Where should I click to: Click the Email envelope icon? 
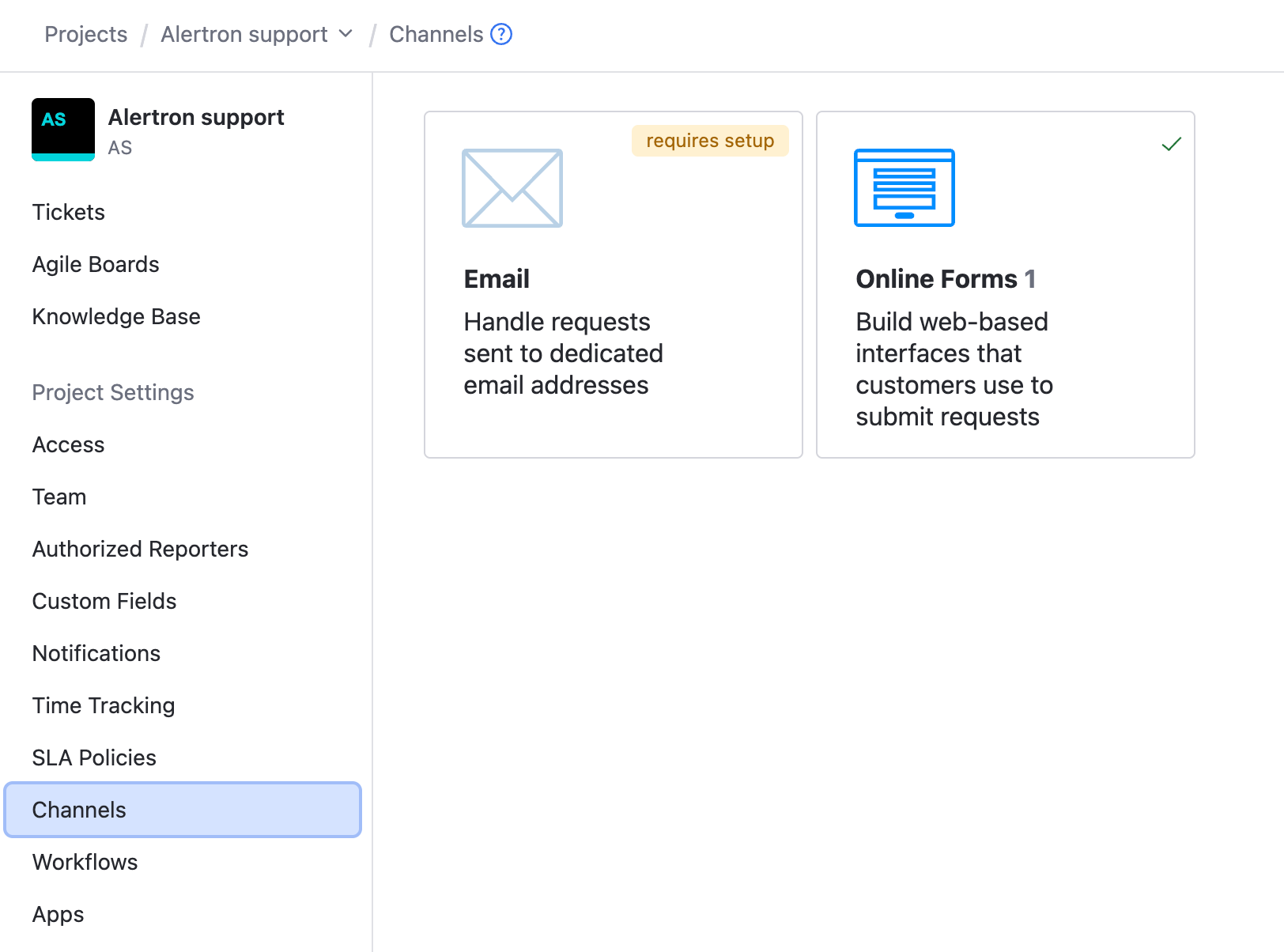pyautogui.click(x=512, y=188)
